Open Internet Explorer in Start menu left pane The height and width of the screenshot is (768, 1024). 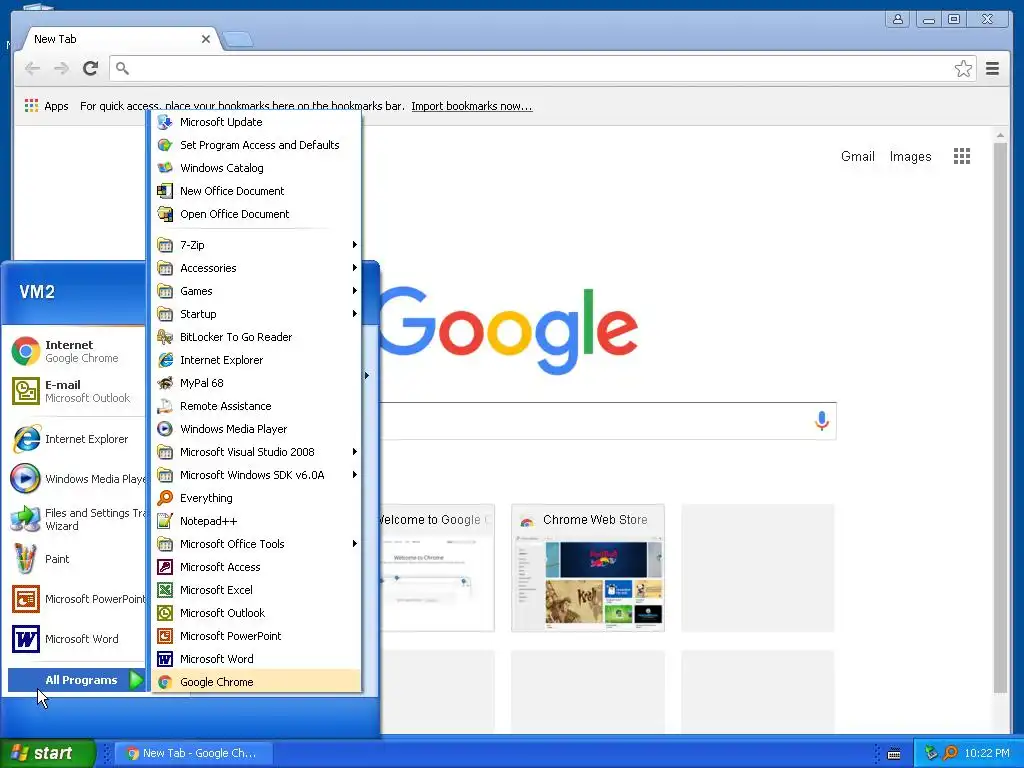[x=76, y=439]
